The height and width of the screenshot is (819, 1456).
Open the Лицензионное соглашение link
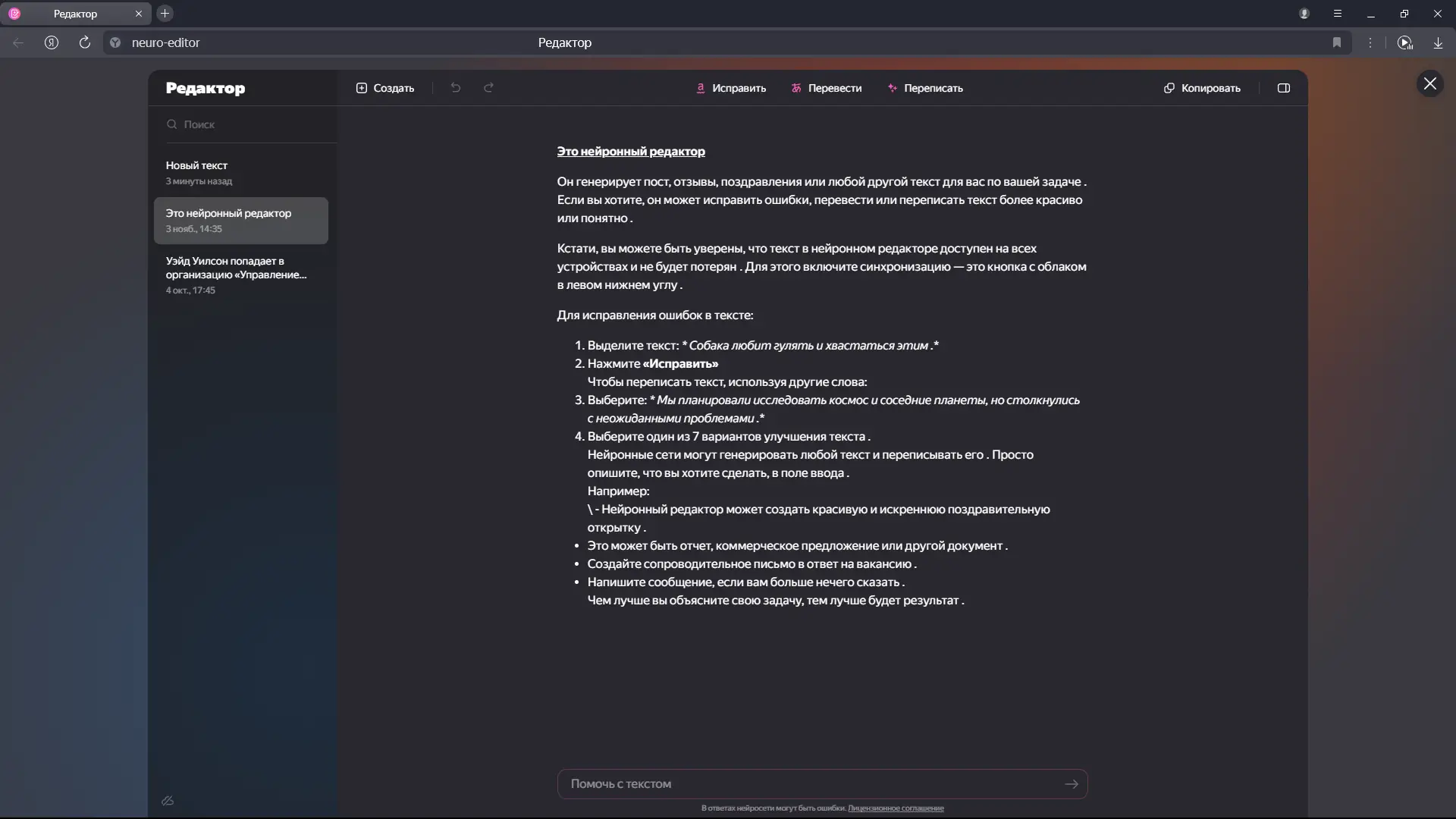896,808
